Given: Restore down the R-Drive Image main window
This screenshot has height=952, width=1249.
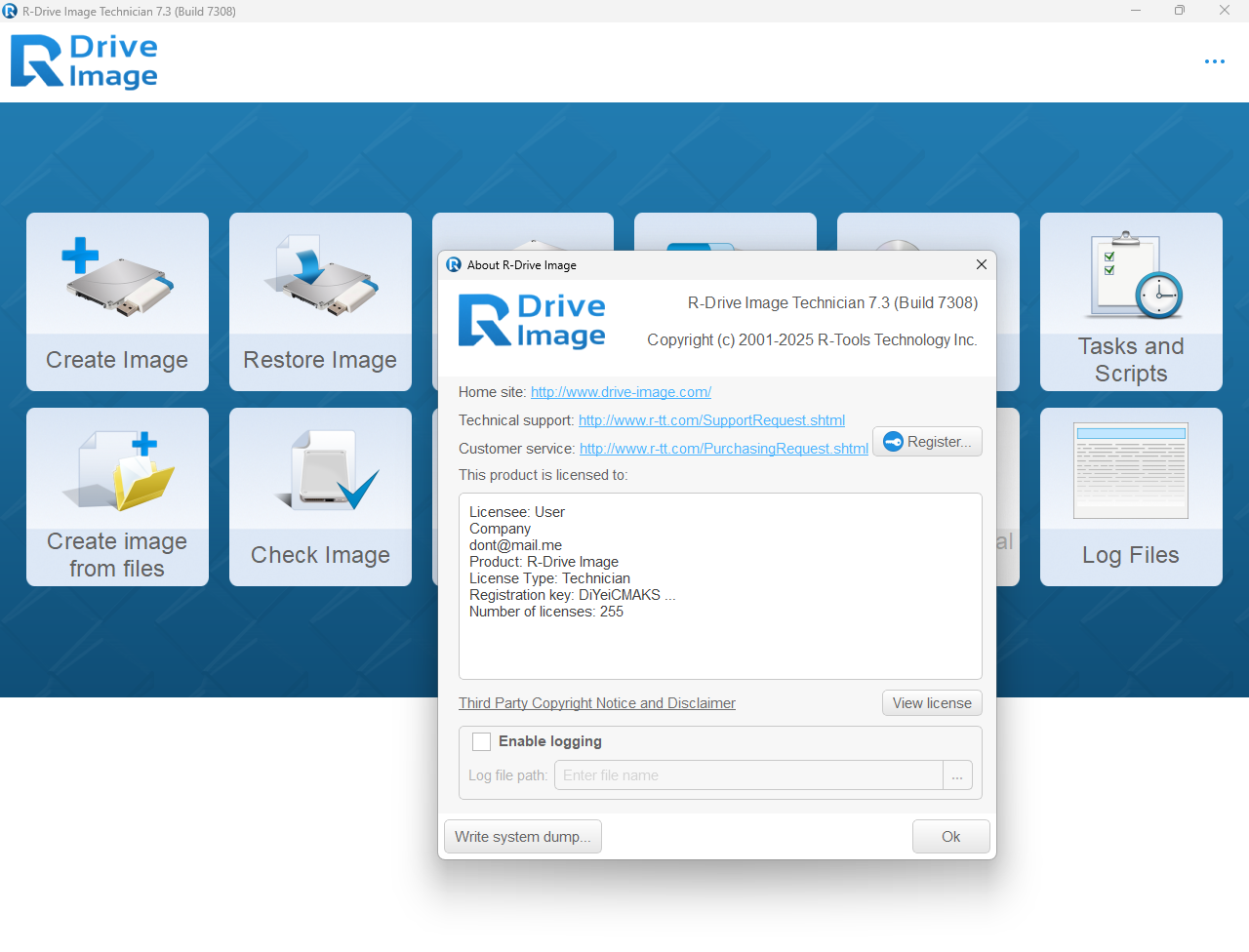Looking at the screenshot, I should point(1180,11).
